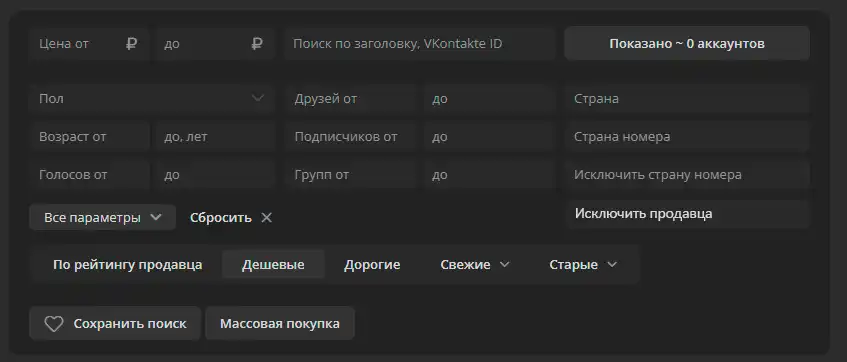Sort by 'Дешевые' tab
The height and width of the screenshot is (362, 847).
[273, 265]
